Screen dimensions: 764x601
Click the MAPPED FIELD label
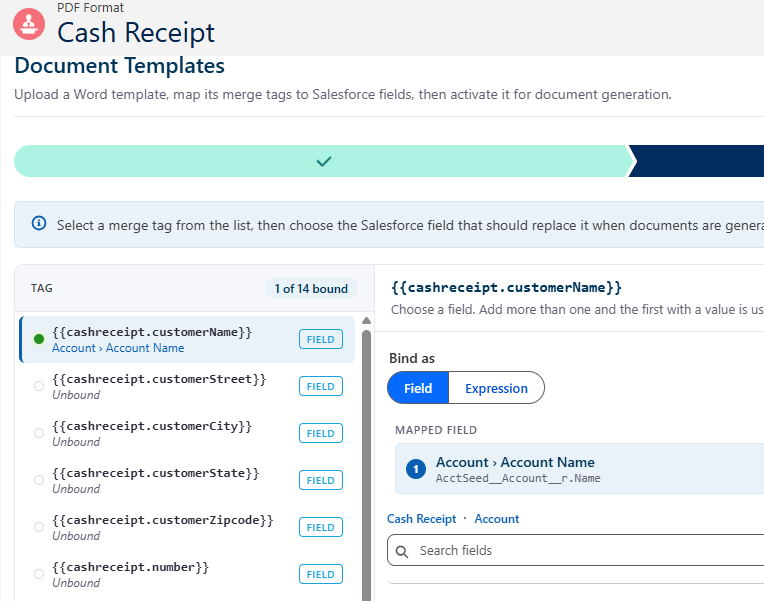(x=436, y=430)
